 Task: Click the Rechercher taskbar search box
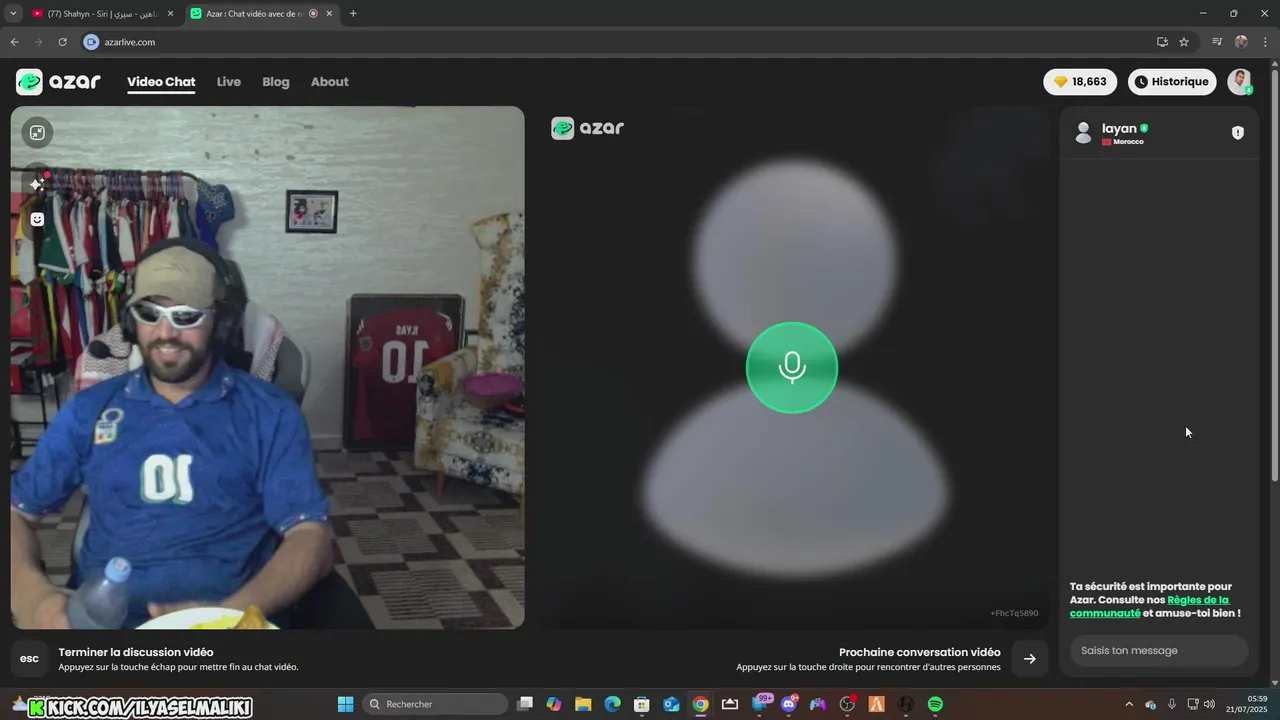point(435,704)
